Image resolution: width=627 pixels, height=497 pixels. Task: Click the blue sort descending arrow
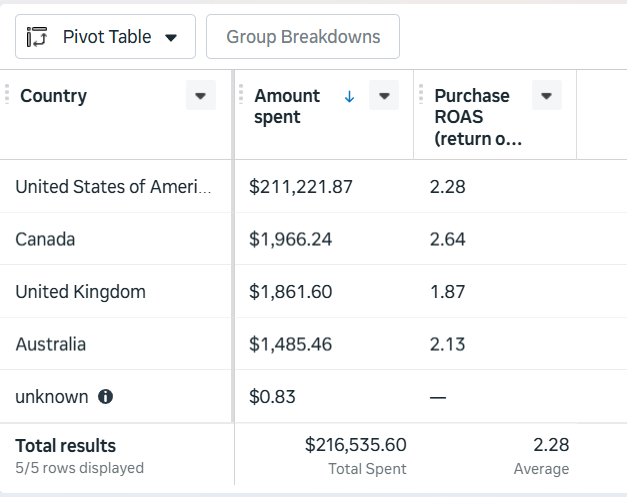[349, 96]
